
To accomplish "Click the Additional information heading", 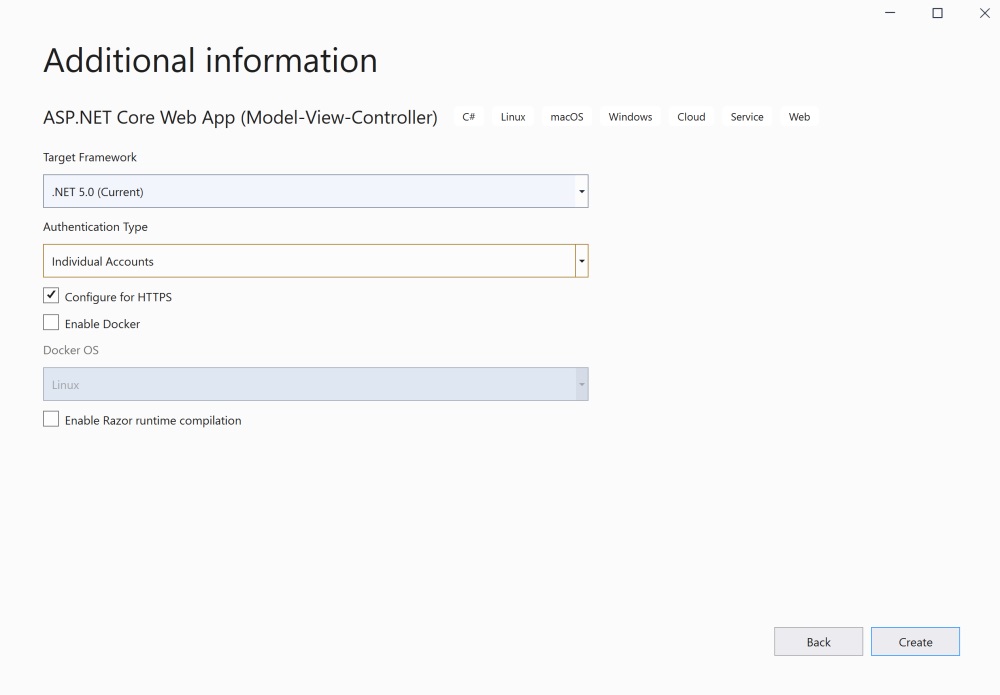I will coord(210,61).
